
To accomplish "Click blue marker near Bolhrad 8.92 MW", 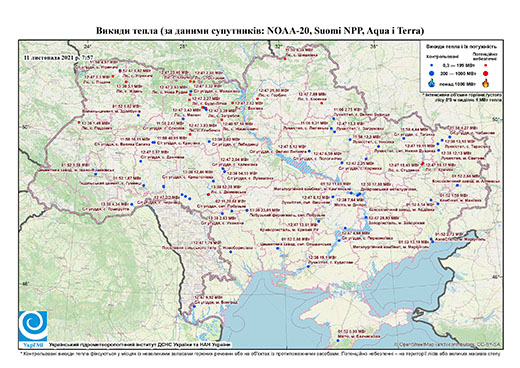I will (x=194, y=306).
